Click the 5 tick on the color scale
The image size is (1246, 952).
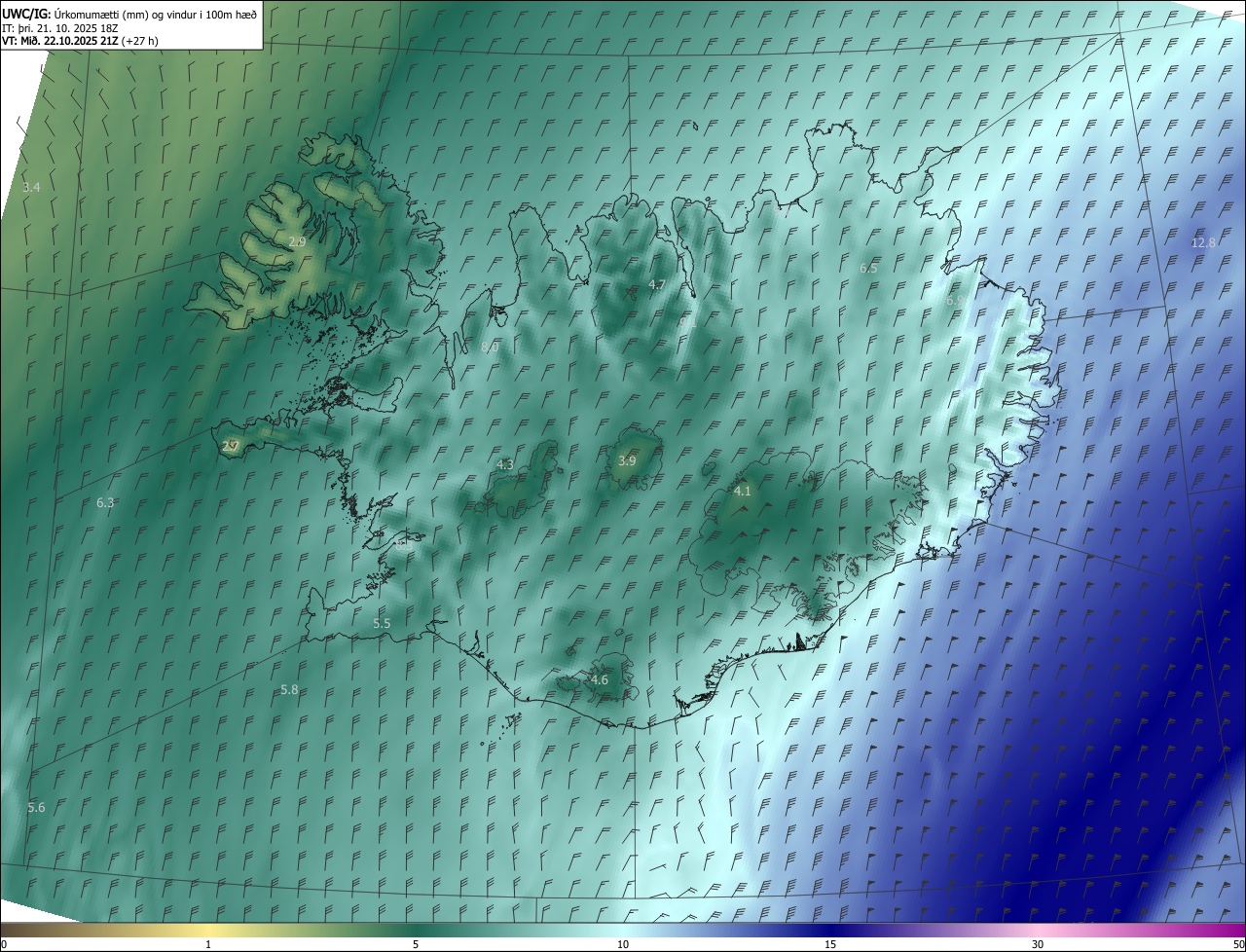pos(416,944)
